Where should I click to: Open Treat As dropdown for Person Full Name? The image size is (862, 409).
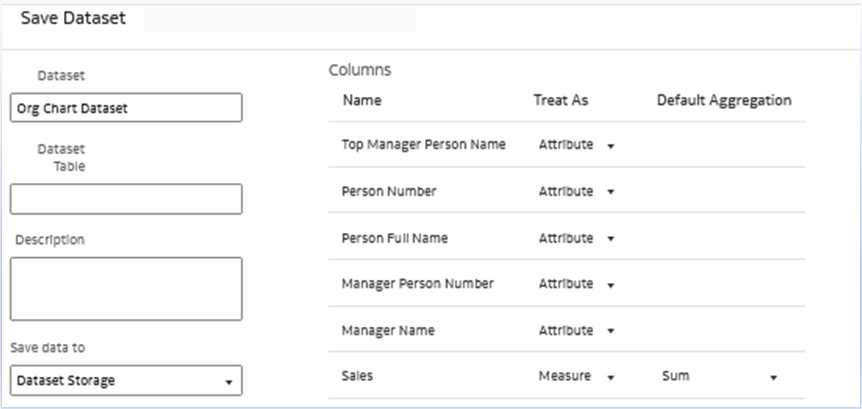[576, 238]
